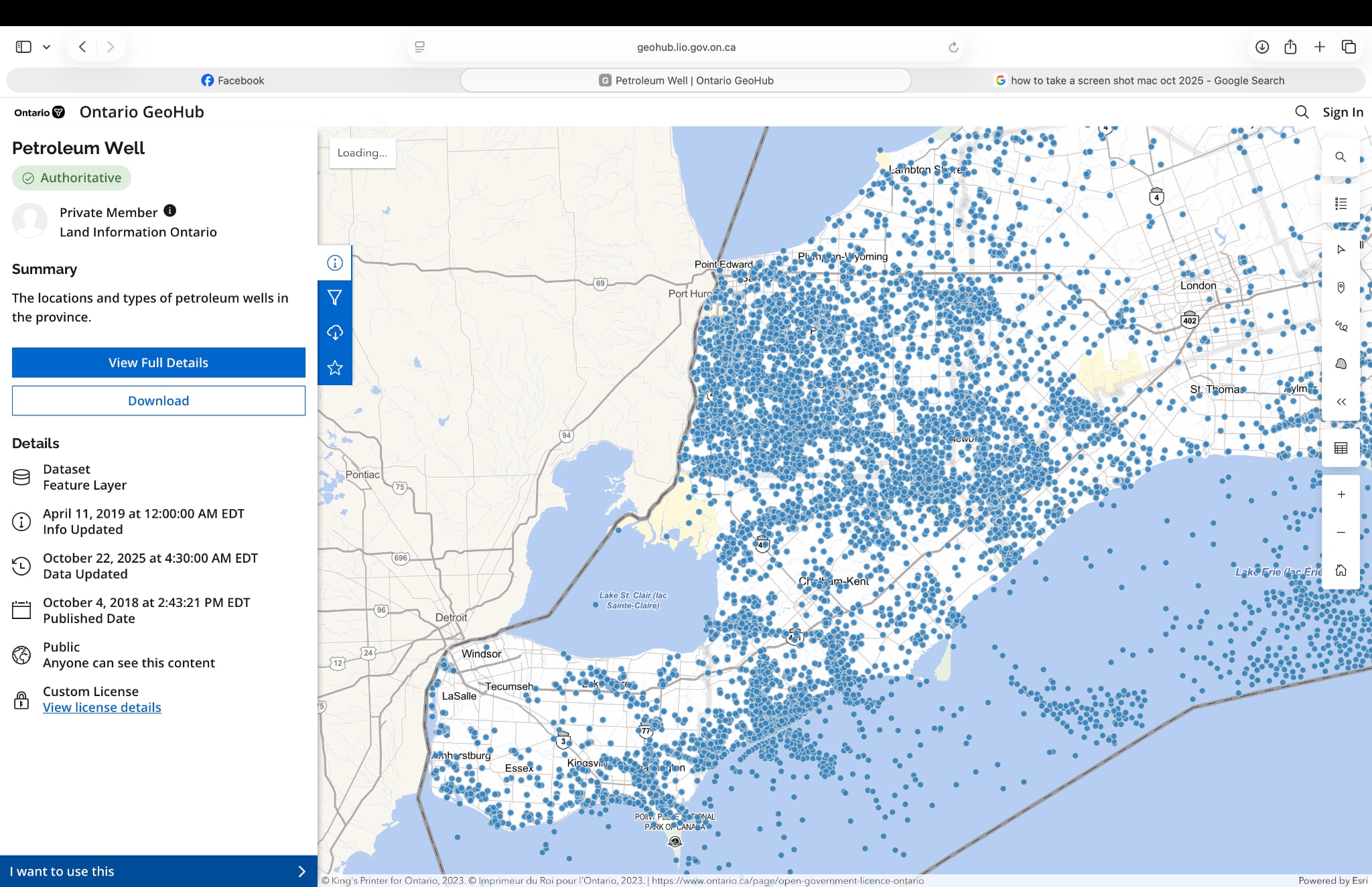The height and width of the screenshot is (887, 1372).
Task: Switch to the Google Search tab
Action: 1139,80
